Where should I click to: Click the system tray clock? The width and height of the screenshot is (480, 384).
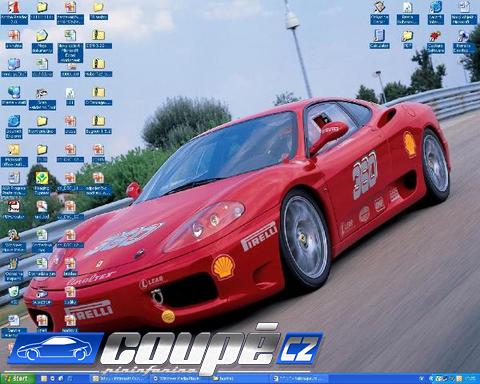tap(471, 379)
